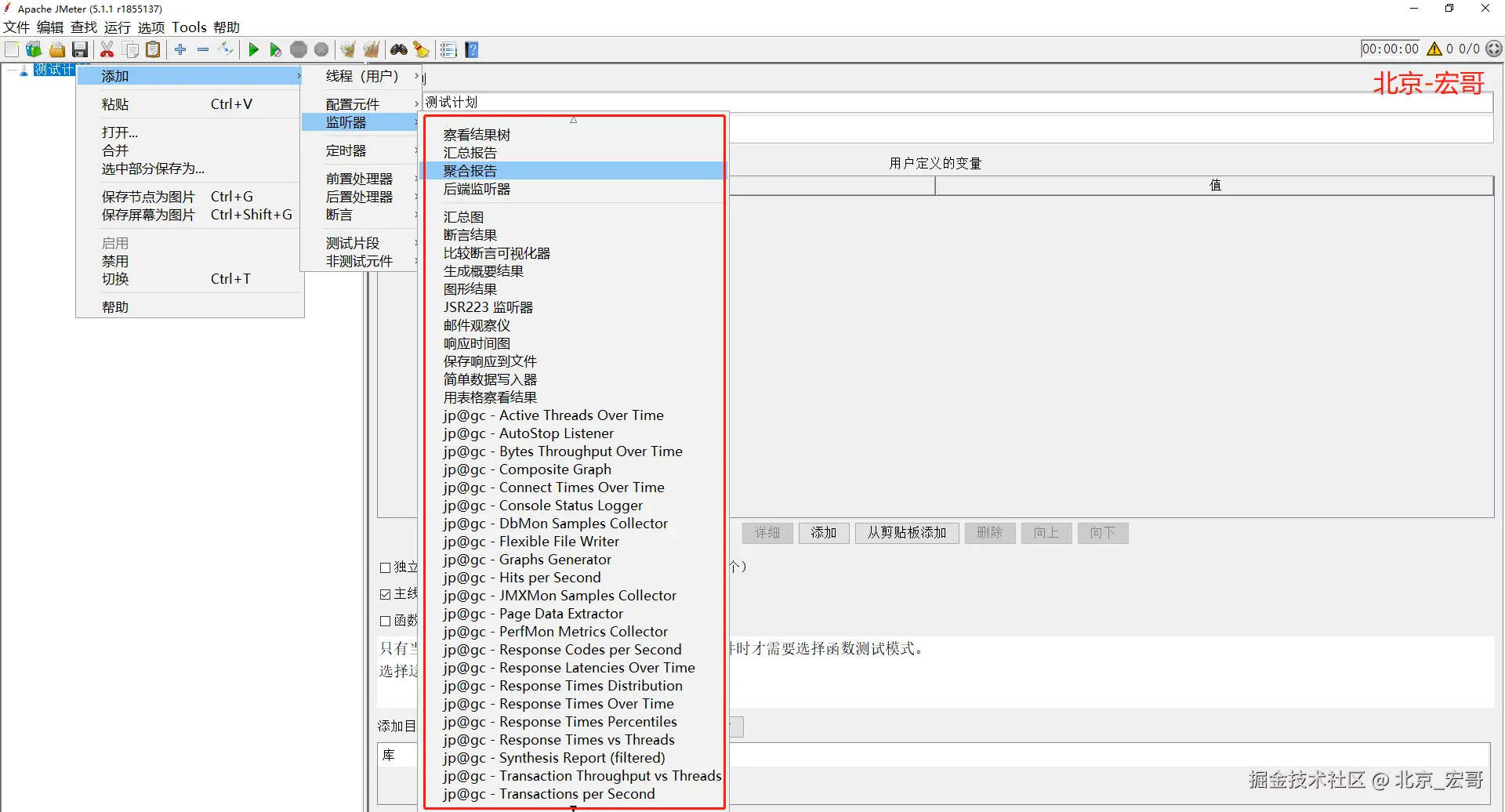
Task: Expand the 前置处理器 submenu
Action: tap(361, 179)
